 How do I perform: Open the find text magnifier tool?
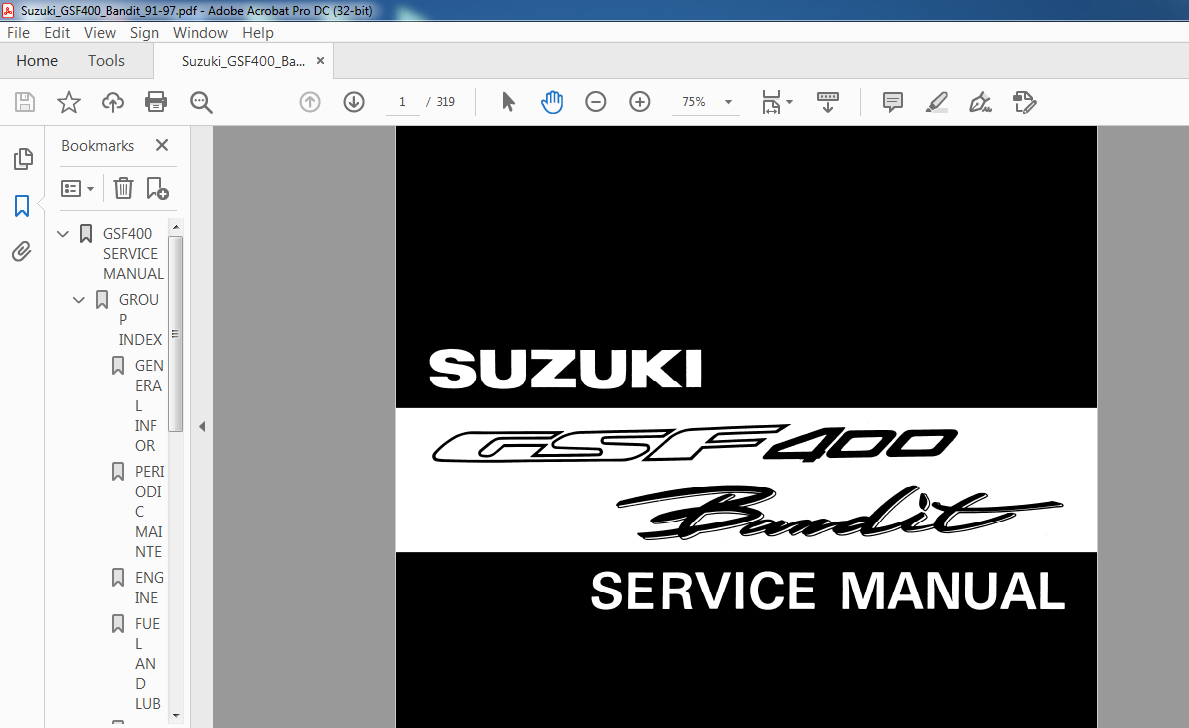coord(201,102)
